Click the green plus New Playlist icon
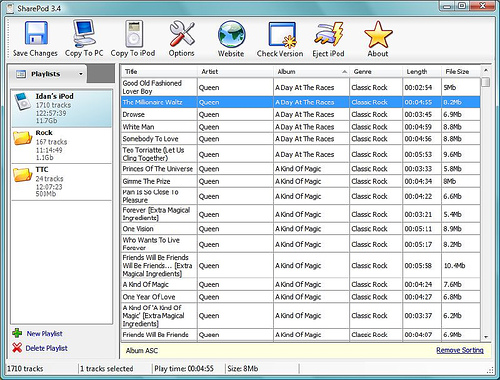Screen dimensions: 500x380 [17, 333]
